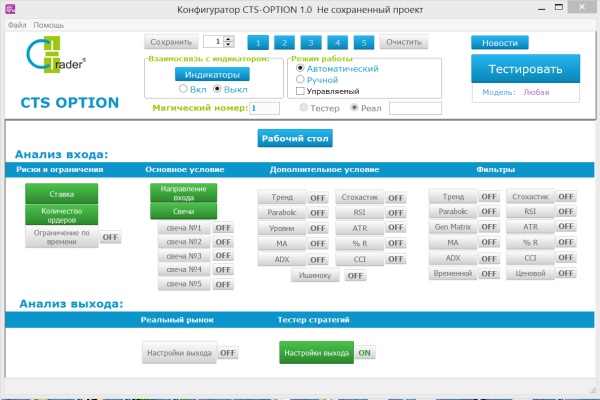The image size is (600, 400).
Task: Toggle % R OFF in Дополнительное условие
Action: [396, 243]
